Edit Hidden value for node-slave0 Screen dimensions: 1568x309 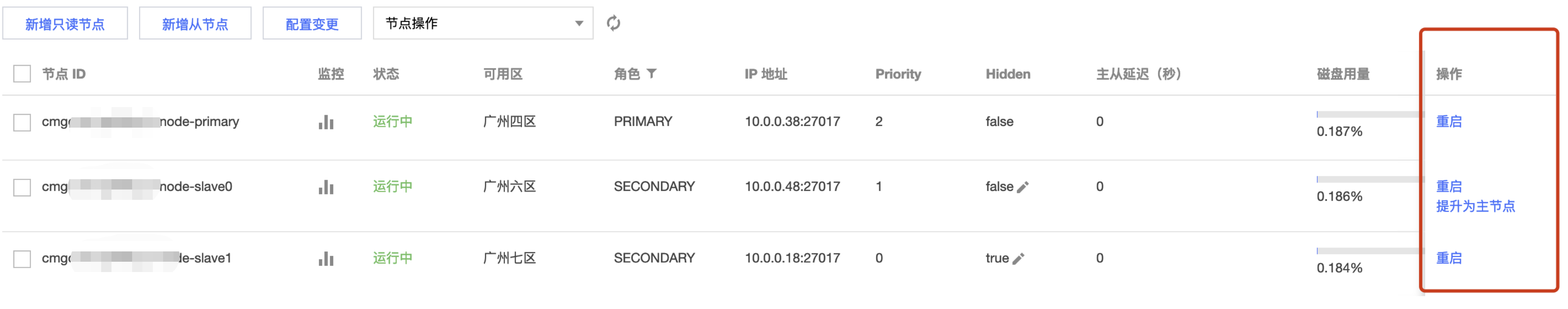coord(1023,187)
